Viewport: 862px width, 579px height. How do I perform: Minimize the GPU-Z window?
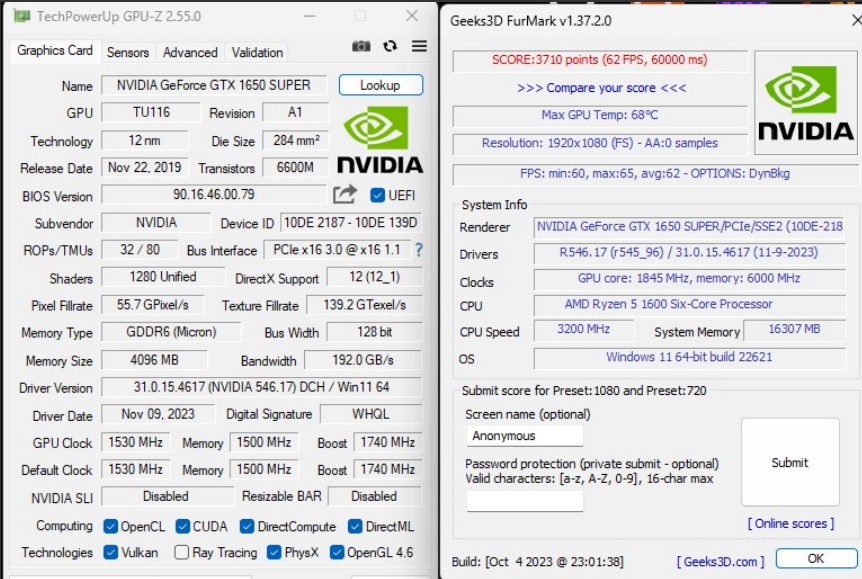[x=310, y=16]
